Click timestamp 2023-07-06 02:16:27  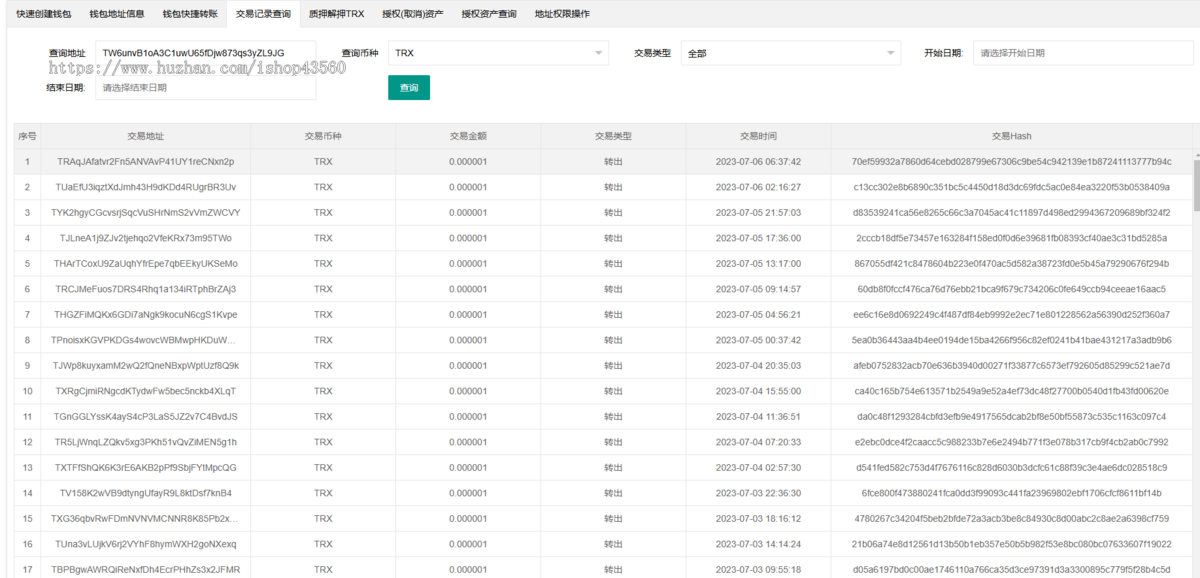coord(758,187)
